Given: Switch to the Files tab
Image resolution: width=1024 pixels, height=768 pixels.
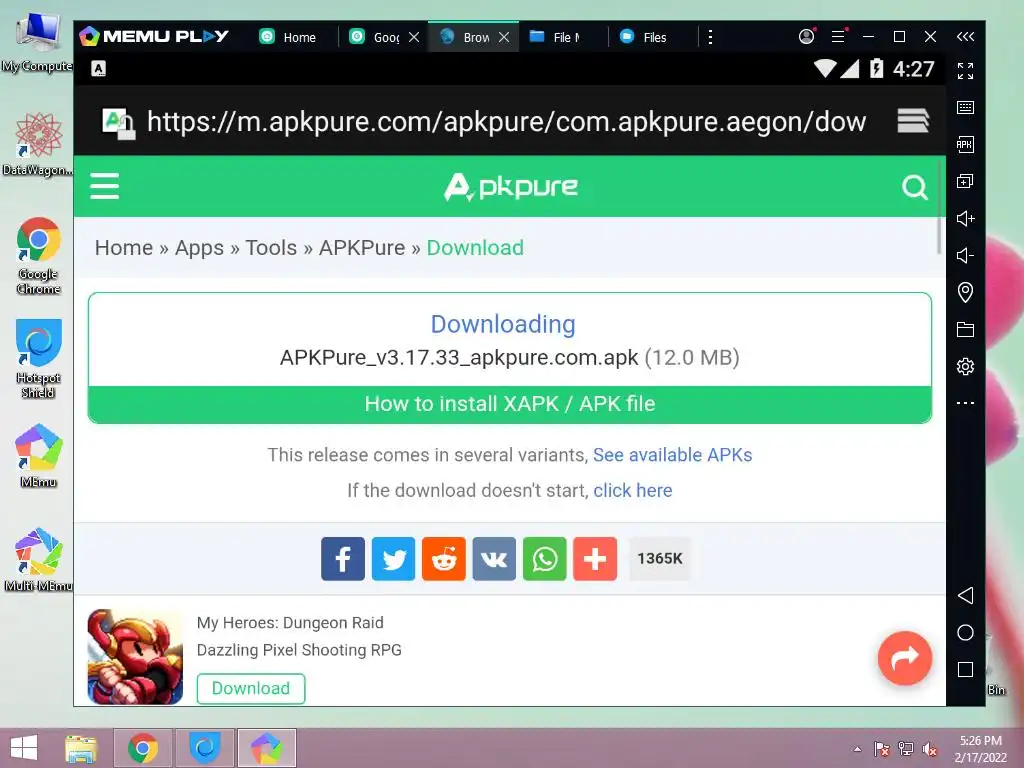Looking at the screenshot, I should pos(643,37).
